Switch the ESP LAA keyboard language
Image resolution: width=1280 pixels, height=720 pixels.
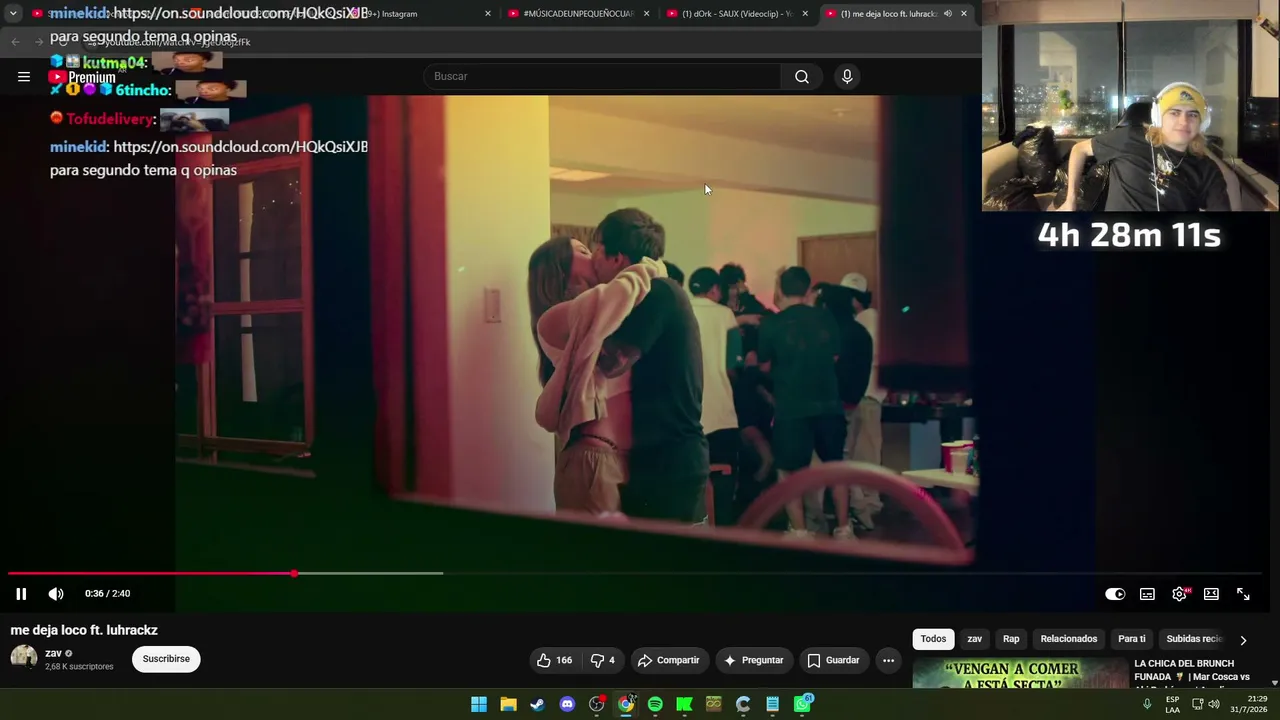pos(1172,705)
